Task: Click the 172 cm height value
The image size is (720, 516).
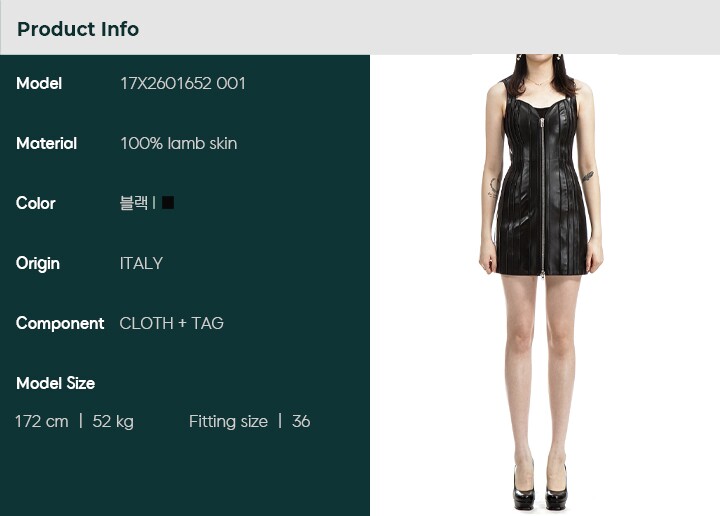Action: pos(42,421)
